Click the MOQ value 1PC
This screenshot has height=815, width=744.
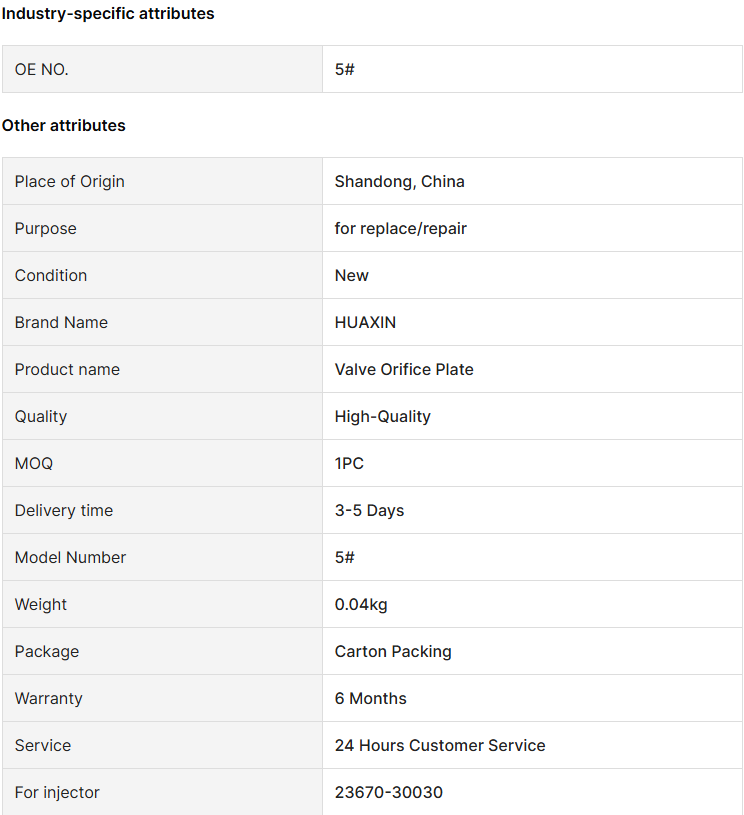tap(349, 464)
